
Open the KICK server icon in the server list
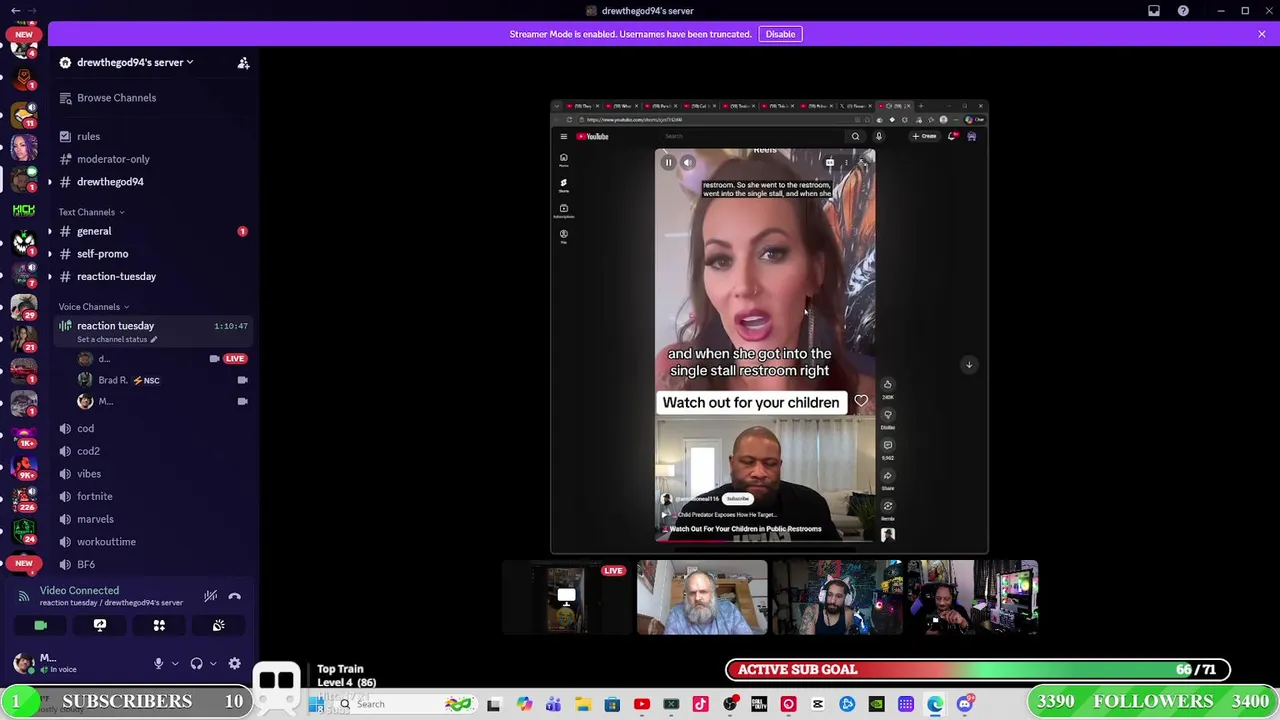pos(24,210)
